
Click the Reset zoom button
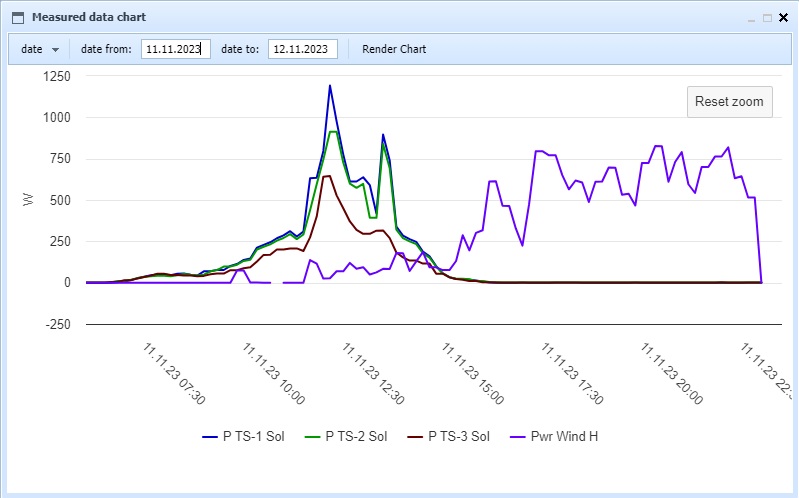tap(729, 101)
